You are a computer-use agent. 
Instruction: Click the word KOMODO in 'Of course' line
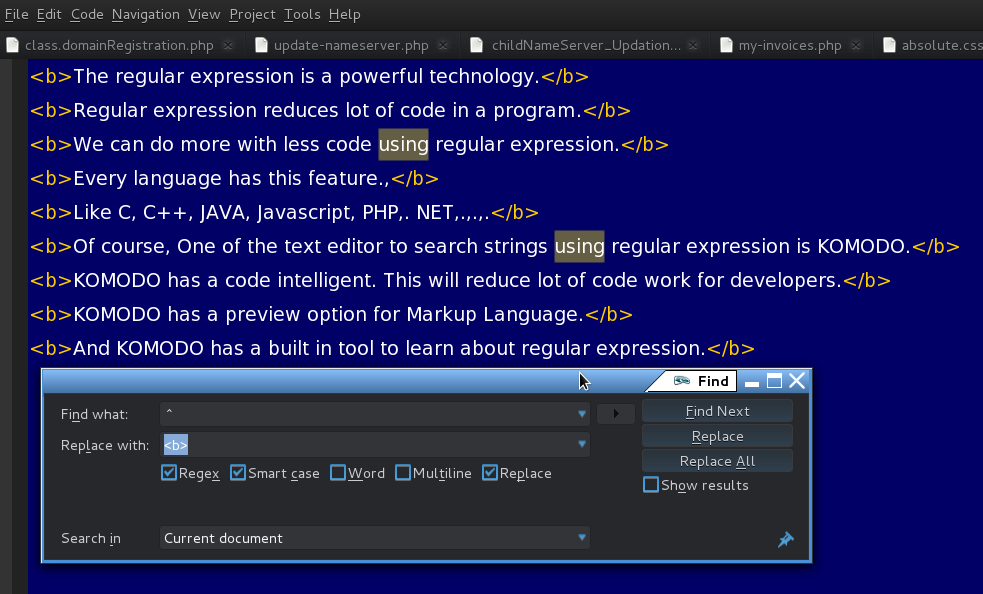pos(863,247)
